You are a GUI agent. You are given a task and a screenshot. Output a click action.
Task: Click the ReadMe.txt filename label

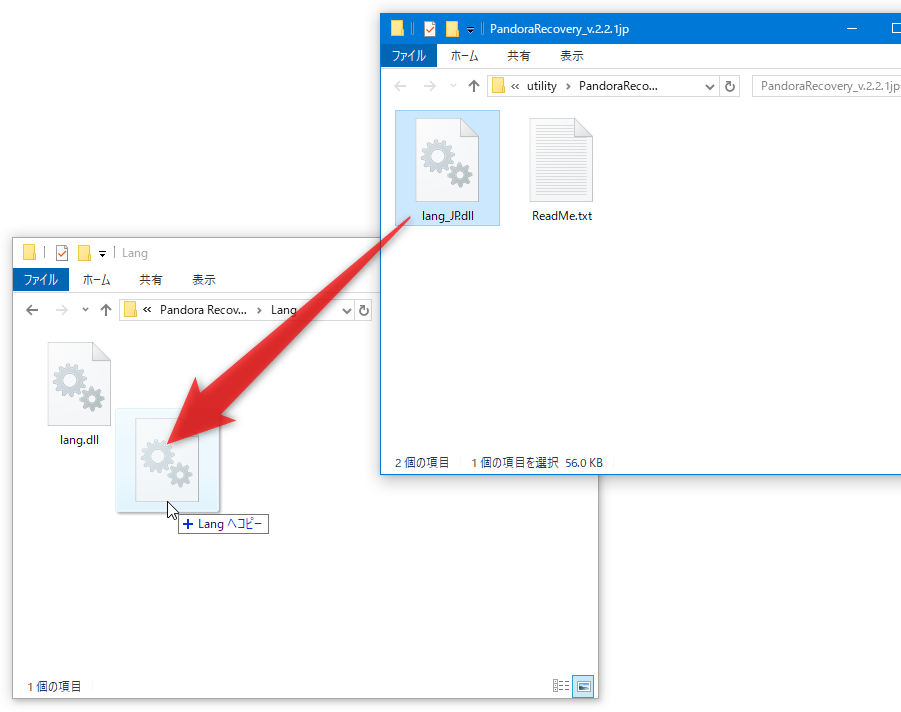(562, 216)
